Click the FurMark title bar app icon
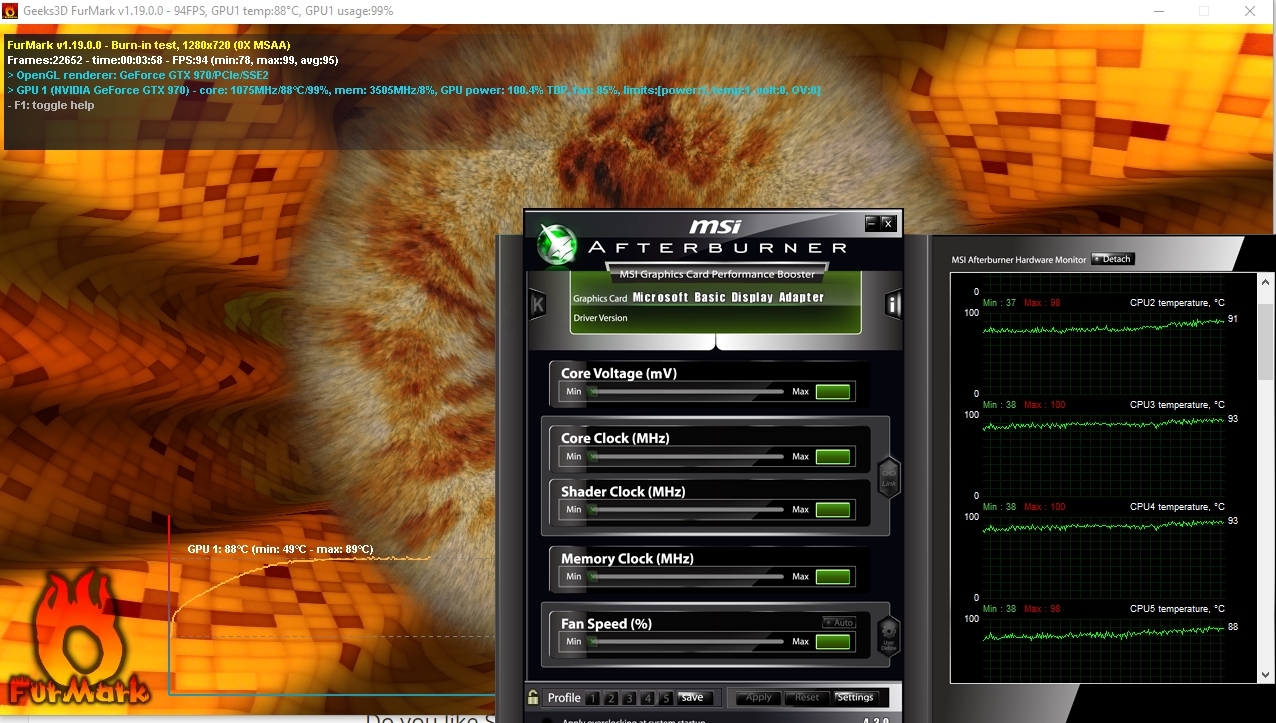 10,11
